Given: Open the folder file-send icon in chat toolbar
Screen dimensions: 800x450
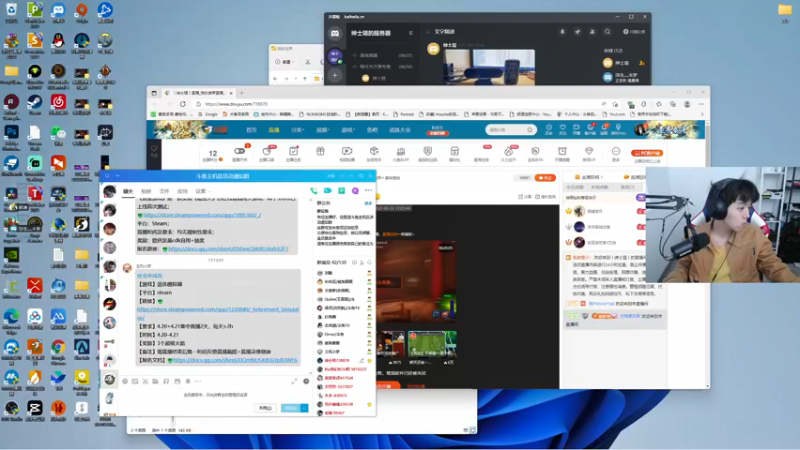Looking at the screenshot, I should pyautogui.click(x=155, y=381).
